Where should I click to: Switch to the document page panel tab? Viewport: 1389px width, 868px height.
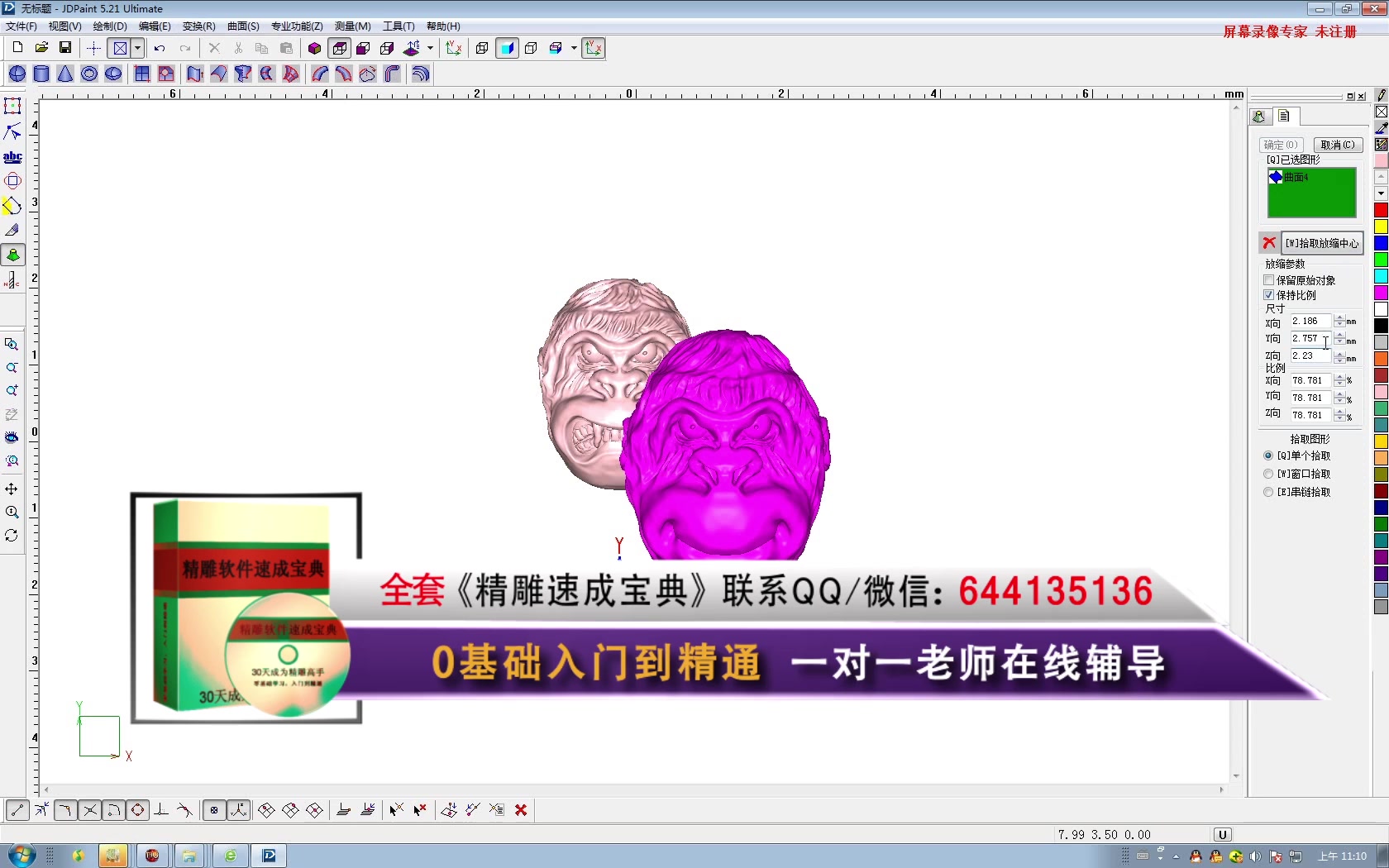click(x=1284, y=117)
